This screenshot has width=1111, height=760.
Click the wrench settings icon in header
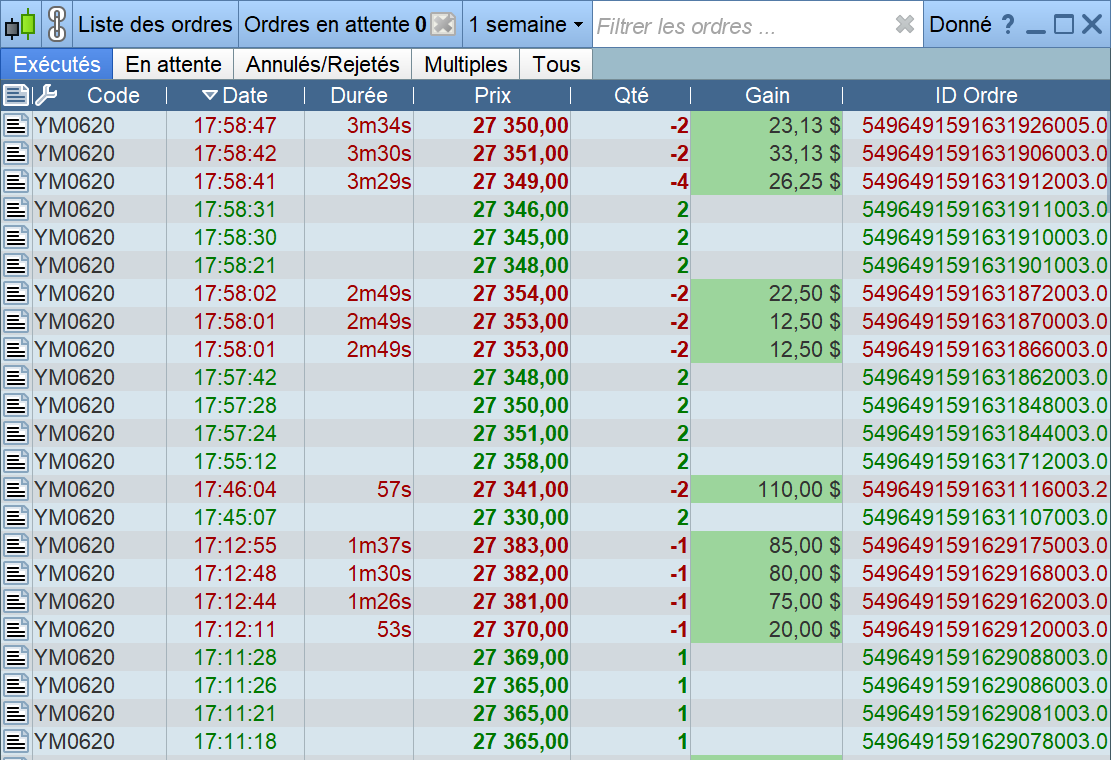[46, 96]
